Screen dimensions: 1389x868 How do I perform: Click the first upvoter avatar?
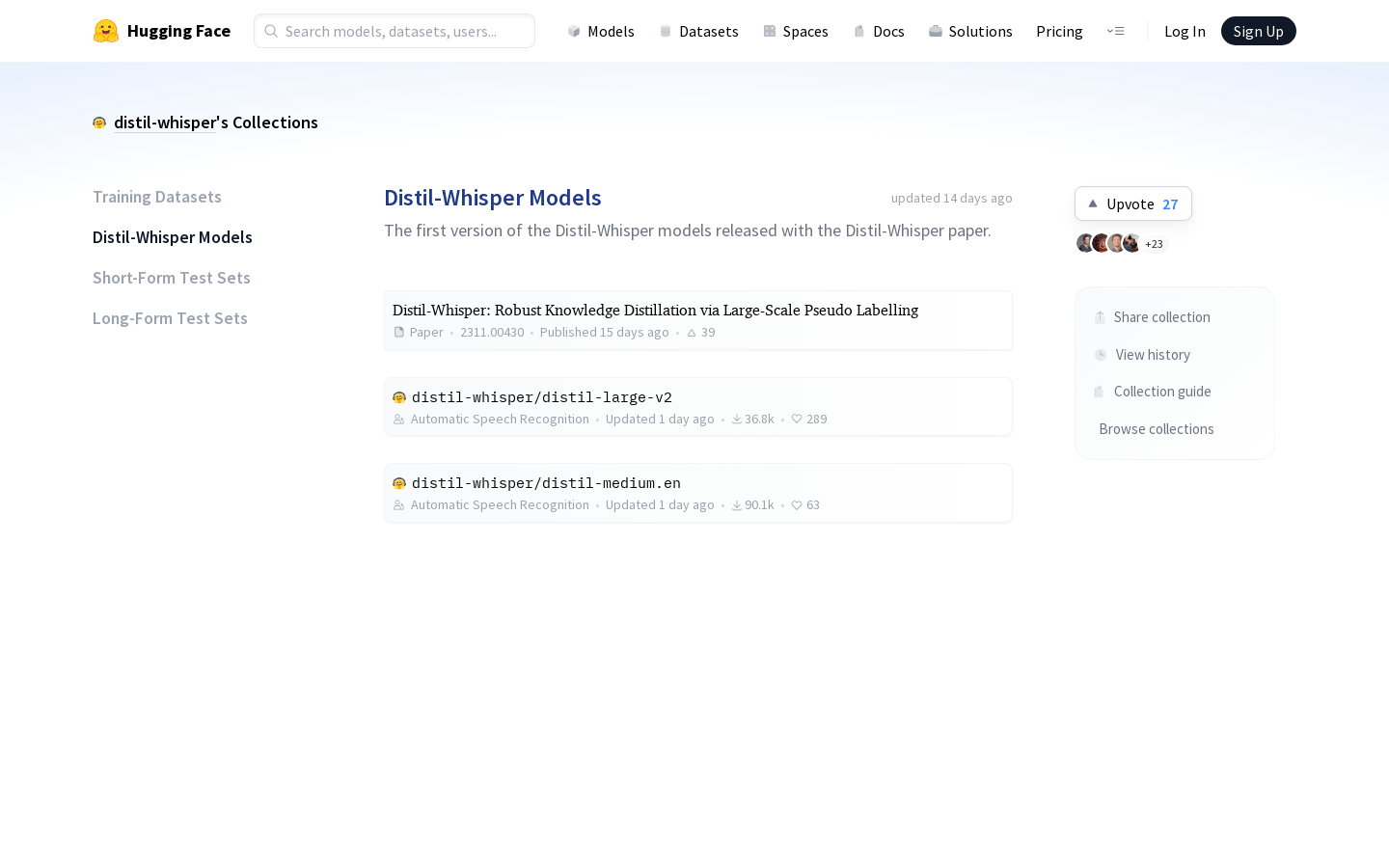point(1085,243)
